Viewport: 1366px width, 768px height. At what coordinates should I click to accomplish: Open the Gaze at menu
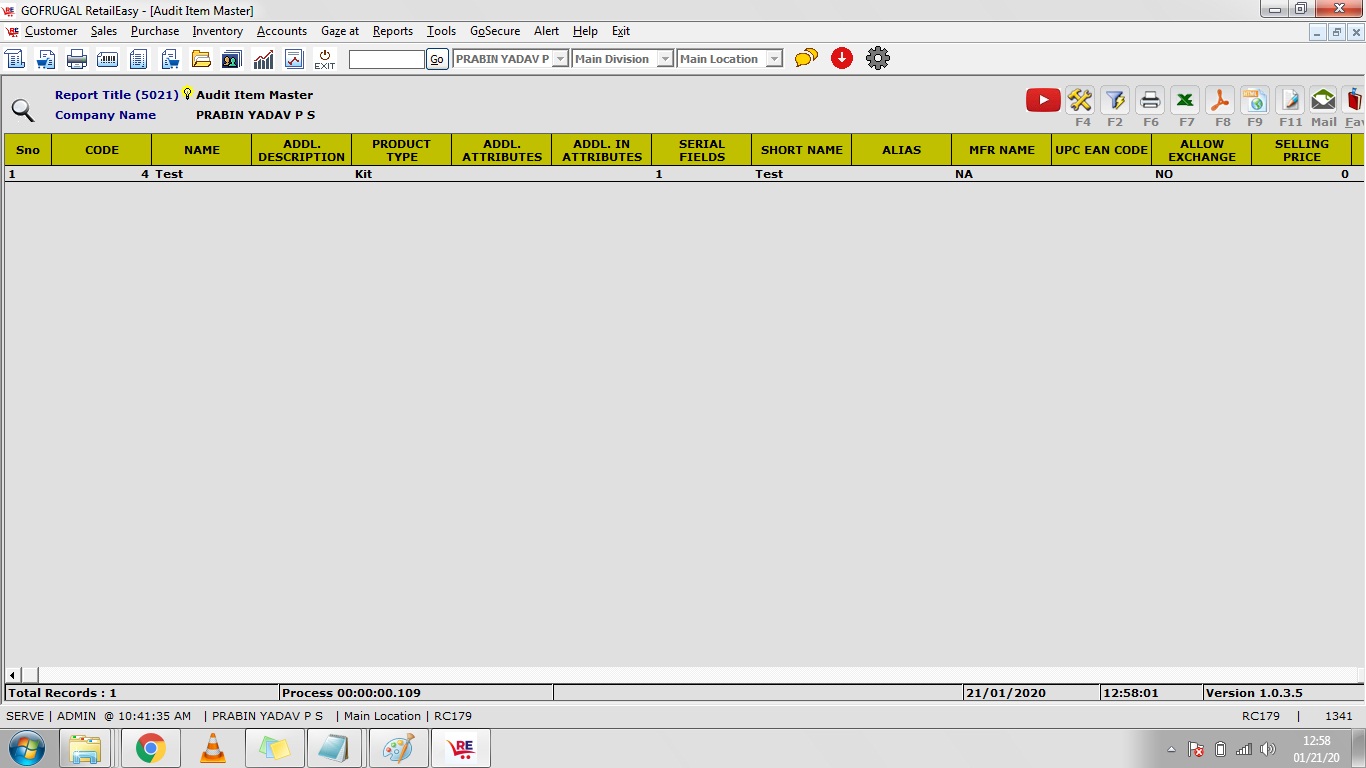[340, 31]
